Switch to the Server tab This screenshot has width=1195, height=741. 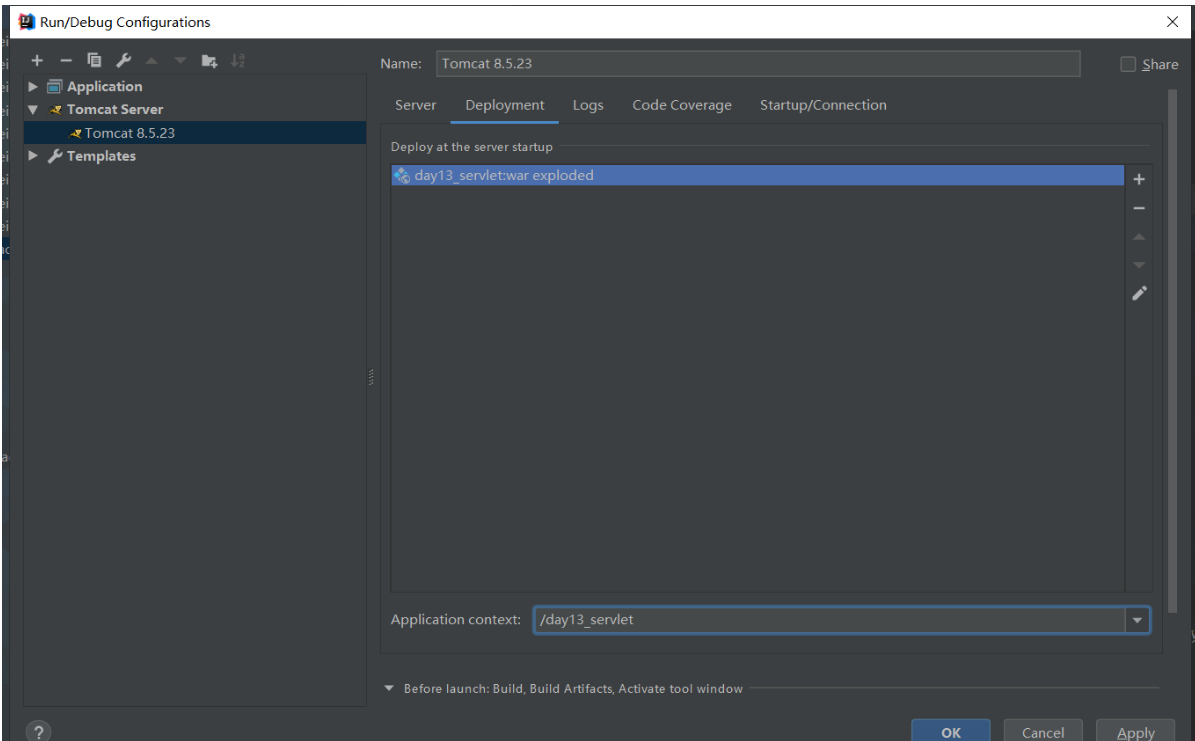pos(415,105)
